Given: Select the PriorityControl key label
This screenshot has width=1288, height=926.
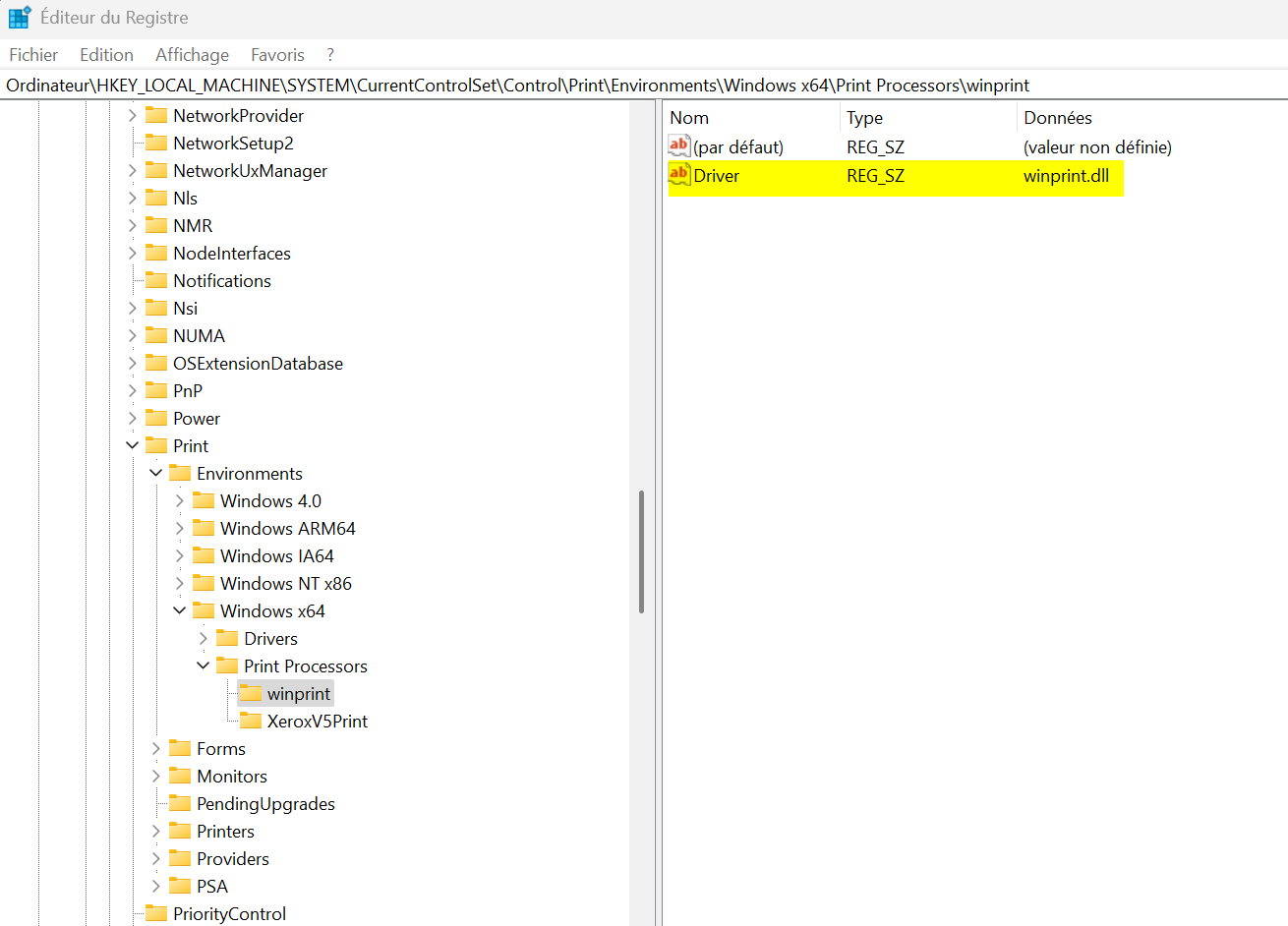Looking at the screenshot, I should point(229,914).
